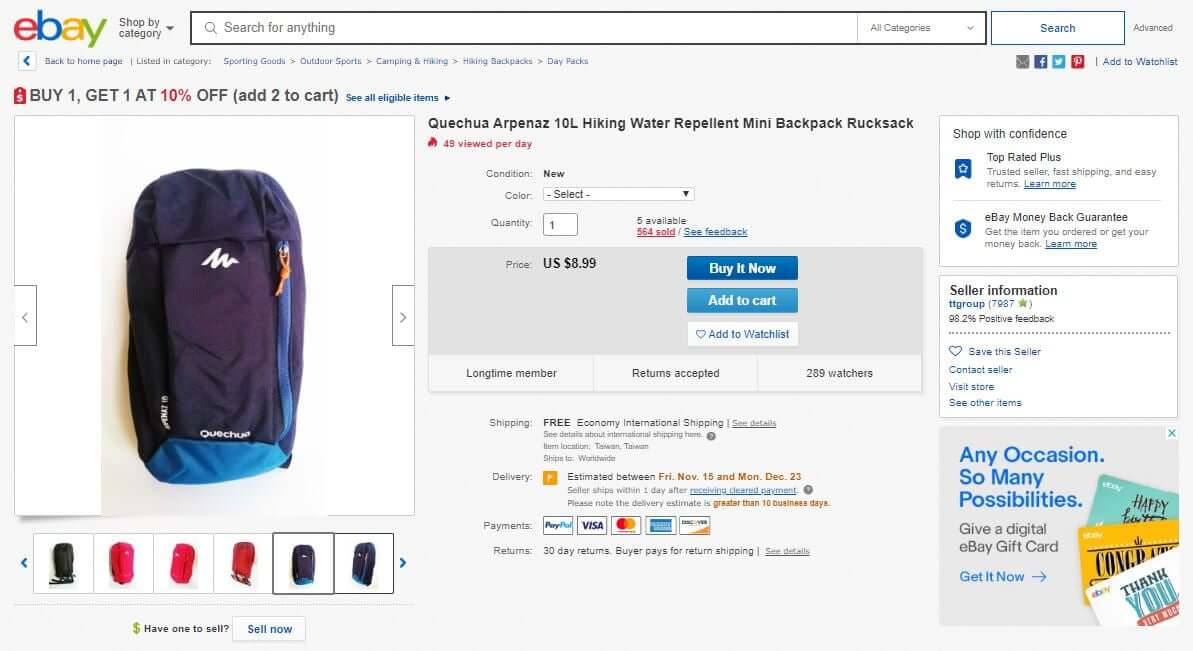Expand the All Categories dropdown
Viewport: 1193px width, 651px height.
coord(921,28)
